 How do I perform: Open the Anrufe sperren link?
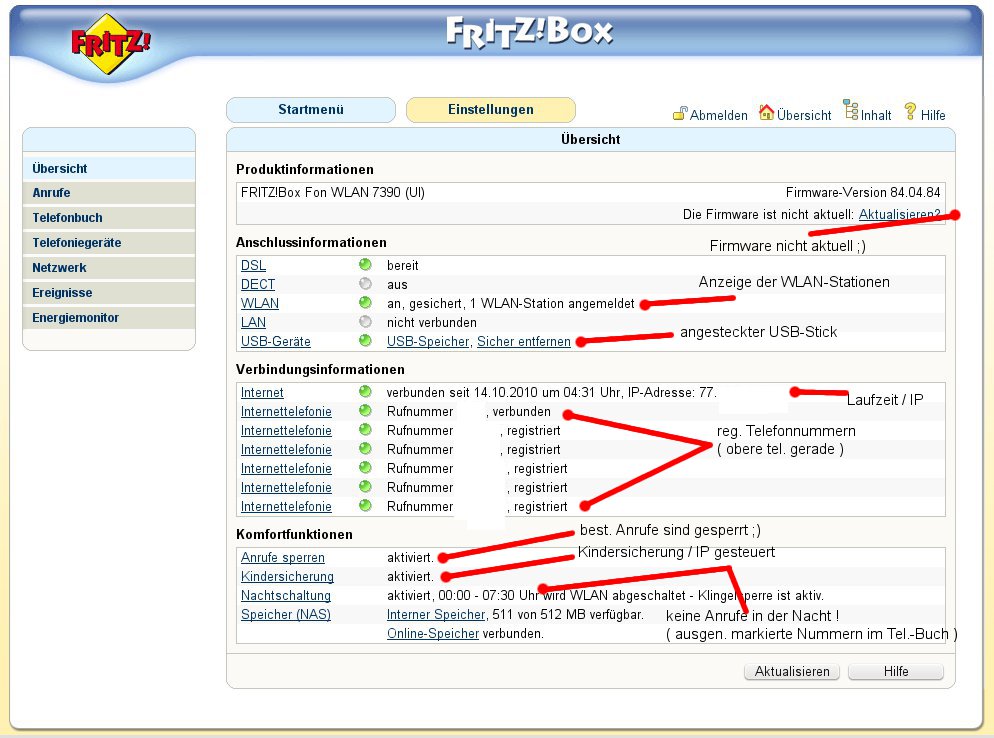[x=283, y=557]
